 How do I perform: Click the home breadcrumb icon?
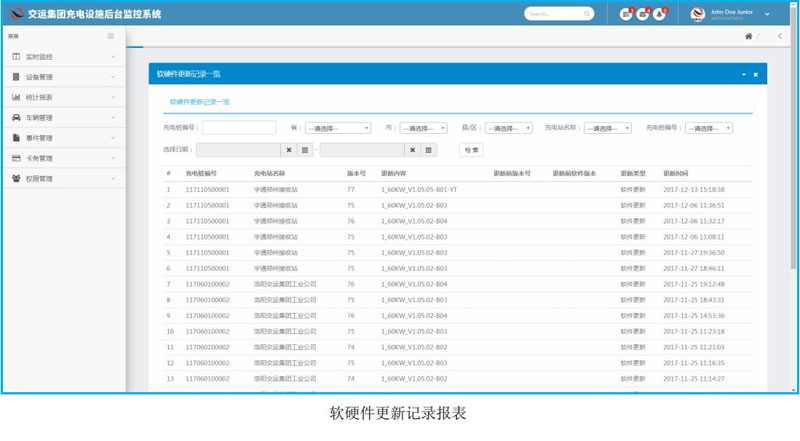(x=748, y=37)
